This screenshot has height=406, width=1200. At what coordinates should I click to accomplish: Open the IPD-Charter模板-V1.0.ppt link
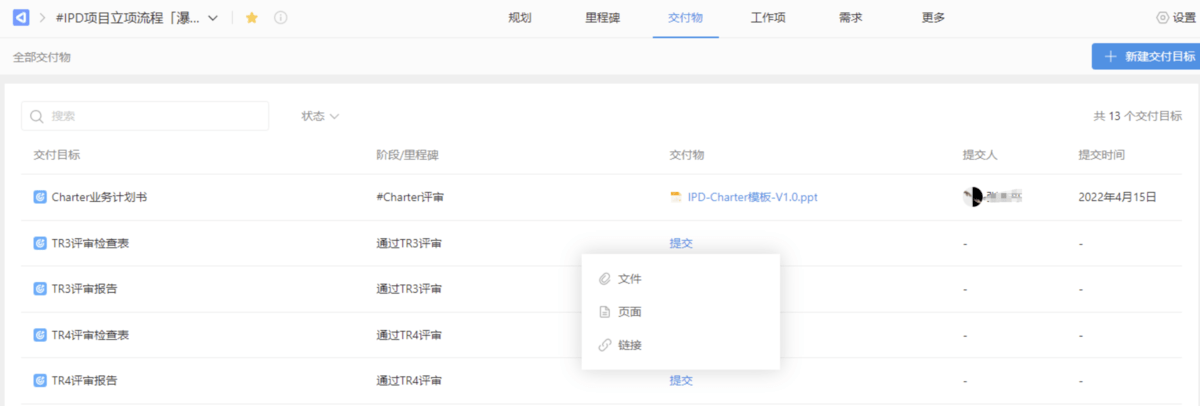point(752,198)
